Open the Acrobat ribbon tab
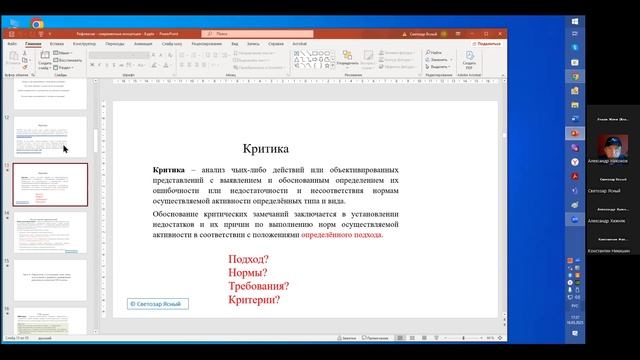This screenshot has width=640, height=360. 299,44
